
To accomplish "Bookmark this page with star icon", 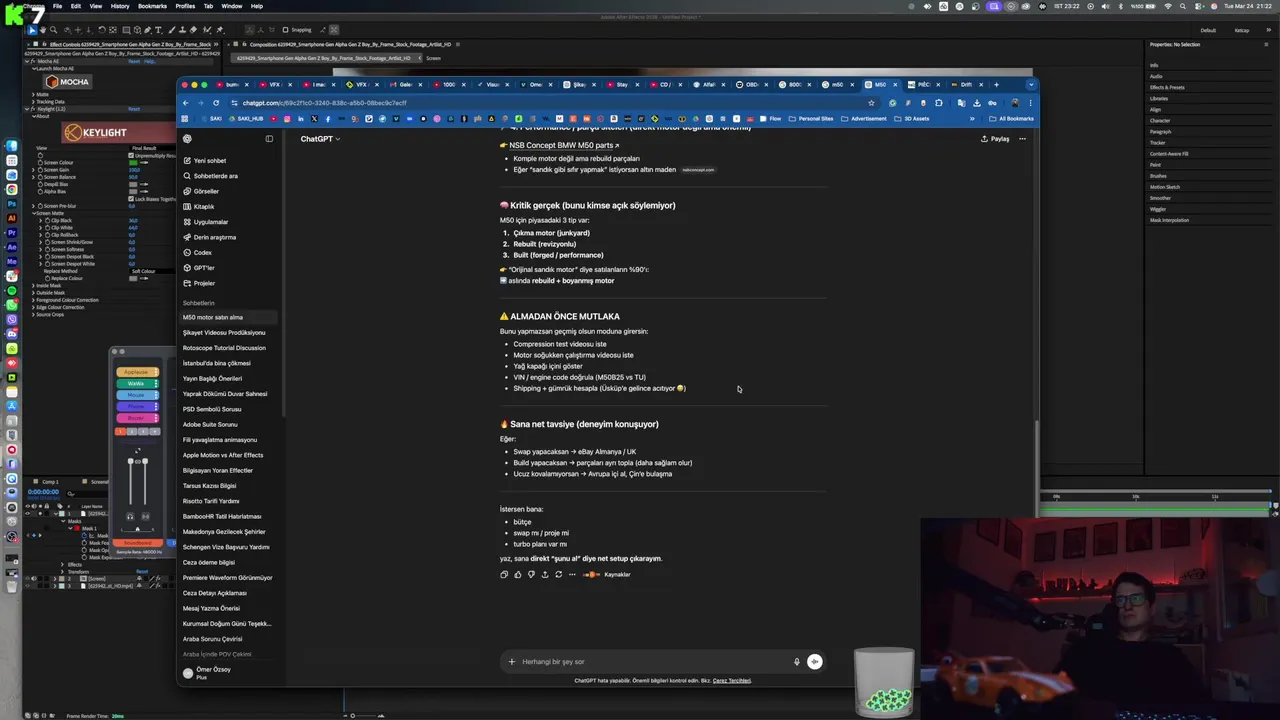I will pyautogui.click(x=871, y=102).
